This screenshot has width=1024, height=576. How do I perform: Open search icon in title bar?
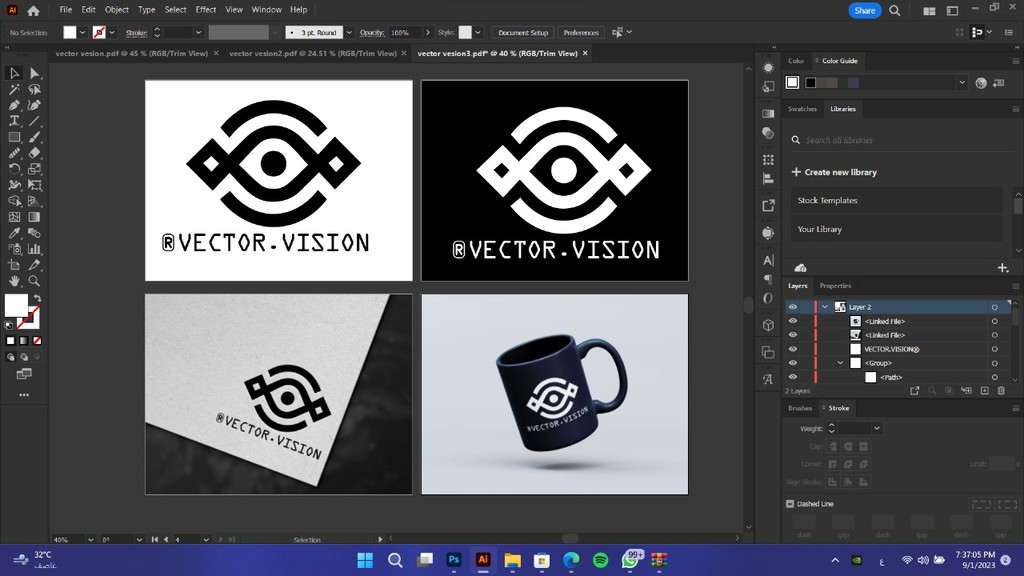pyautogui.click(x=895, y=10)
